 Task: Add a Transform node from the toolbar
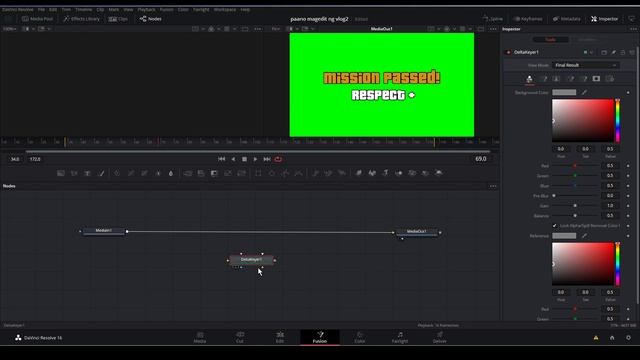[x=242, y=173]
